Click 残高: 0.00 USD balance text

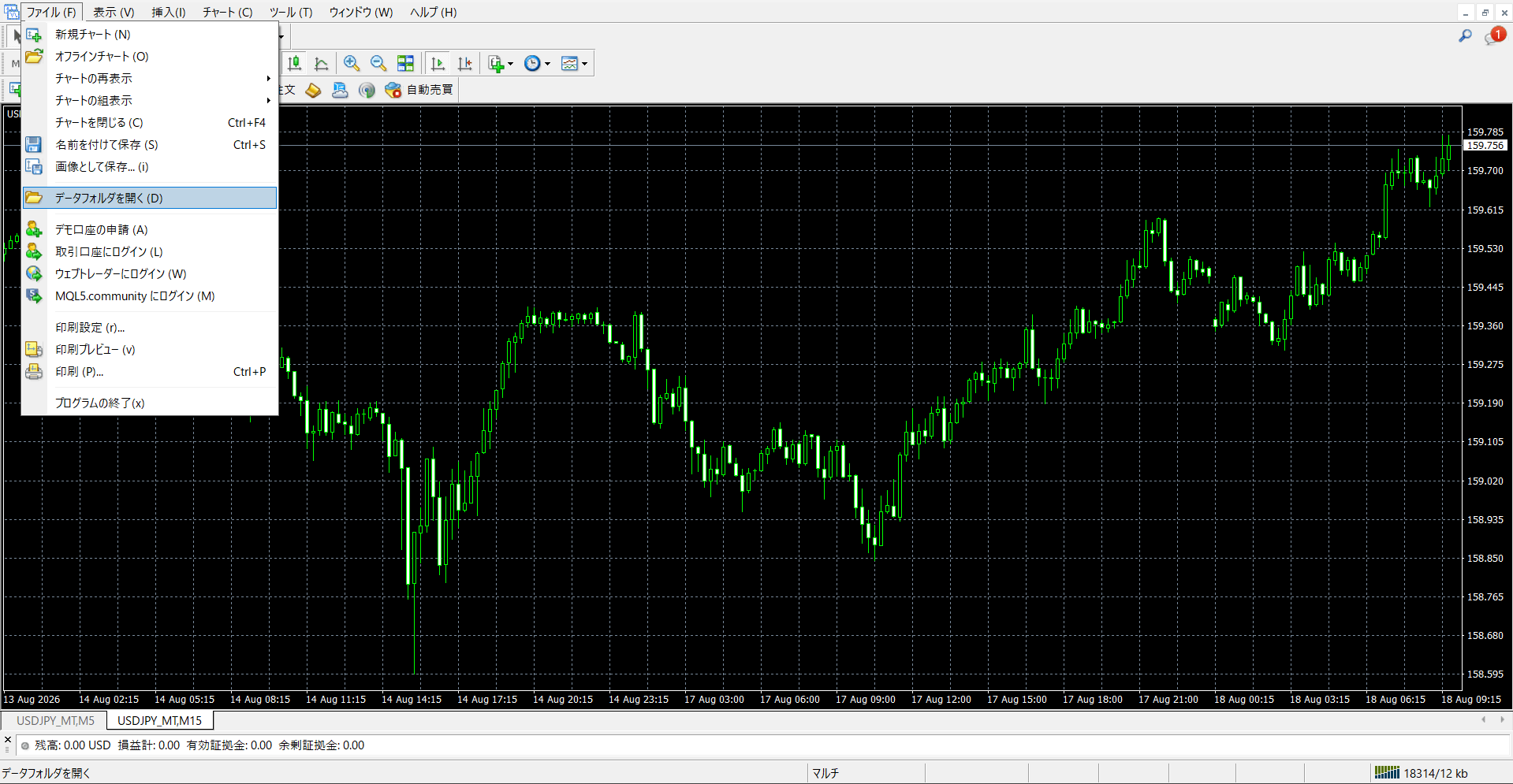(x=73, y=745)
